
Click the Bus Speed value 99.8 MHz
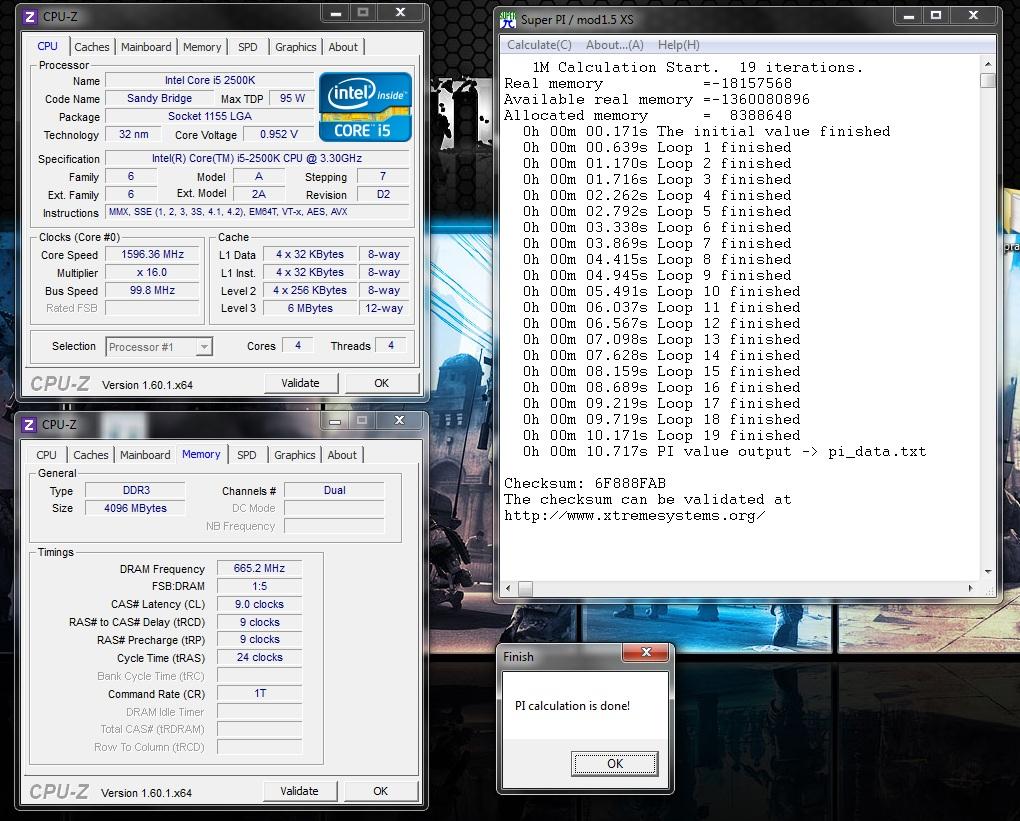pyautogui.click(x=152, y=290)
